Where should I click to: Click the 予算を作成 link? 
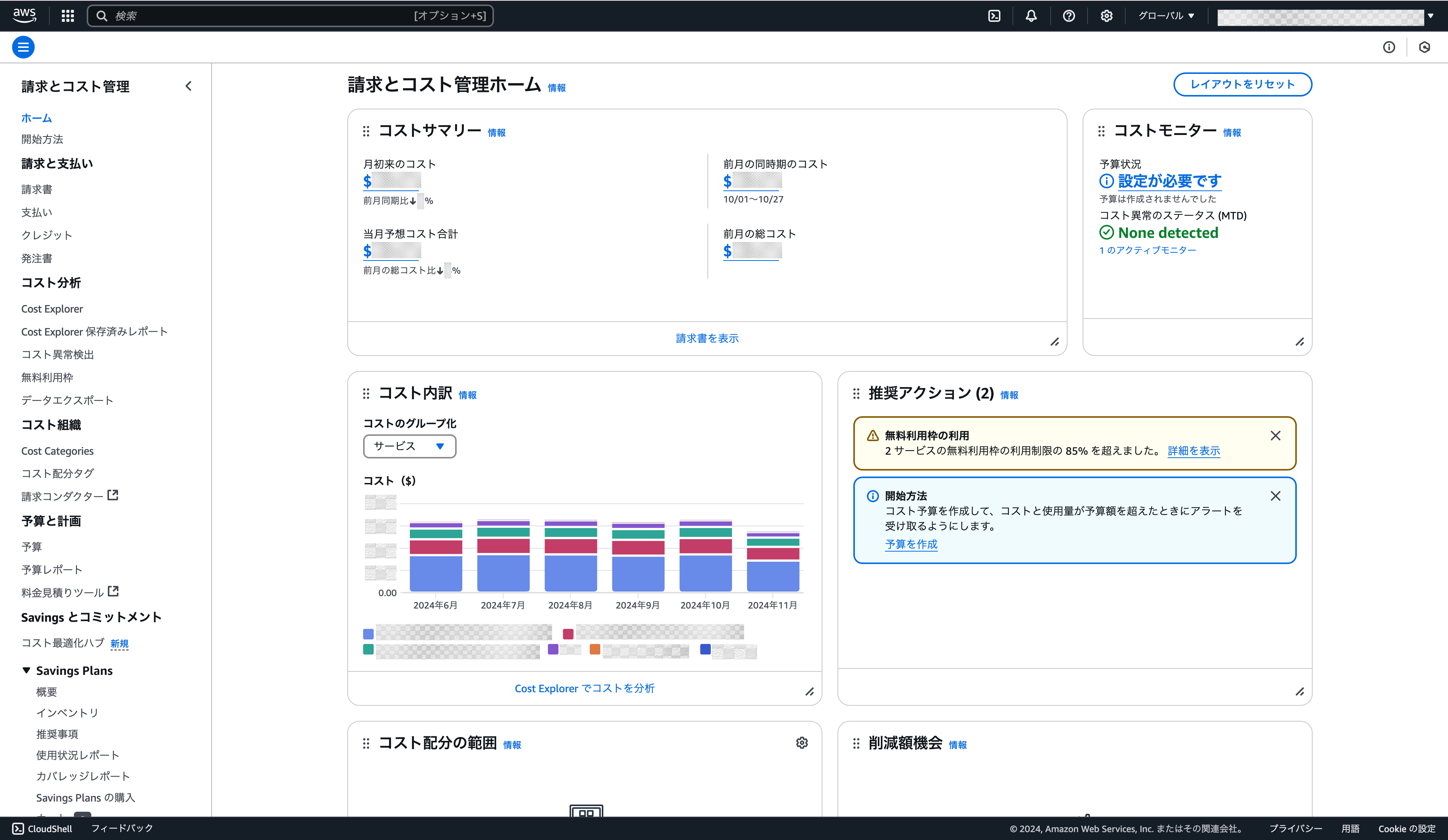click(911, 544)
